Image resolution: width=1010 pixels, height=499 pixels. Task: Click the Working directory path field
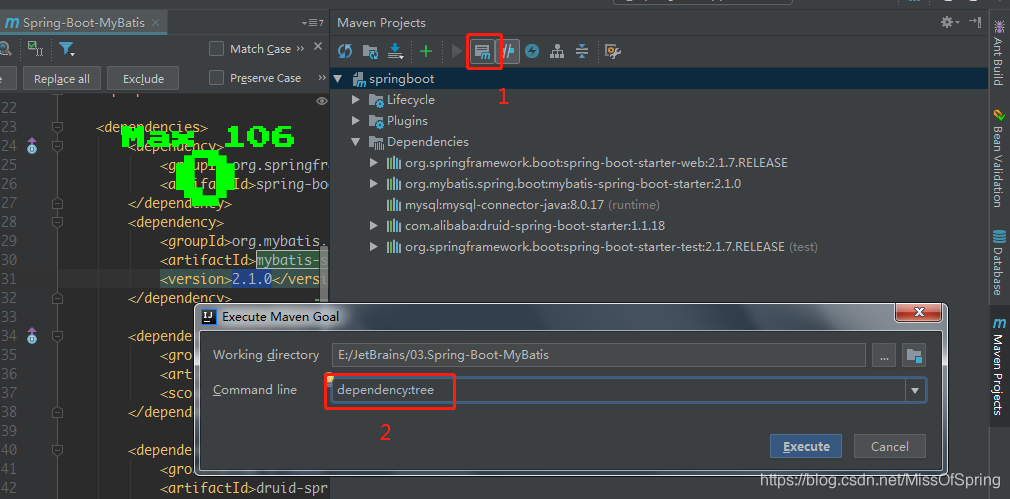click(x=599, y=355)
